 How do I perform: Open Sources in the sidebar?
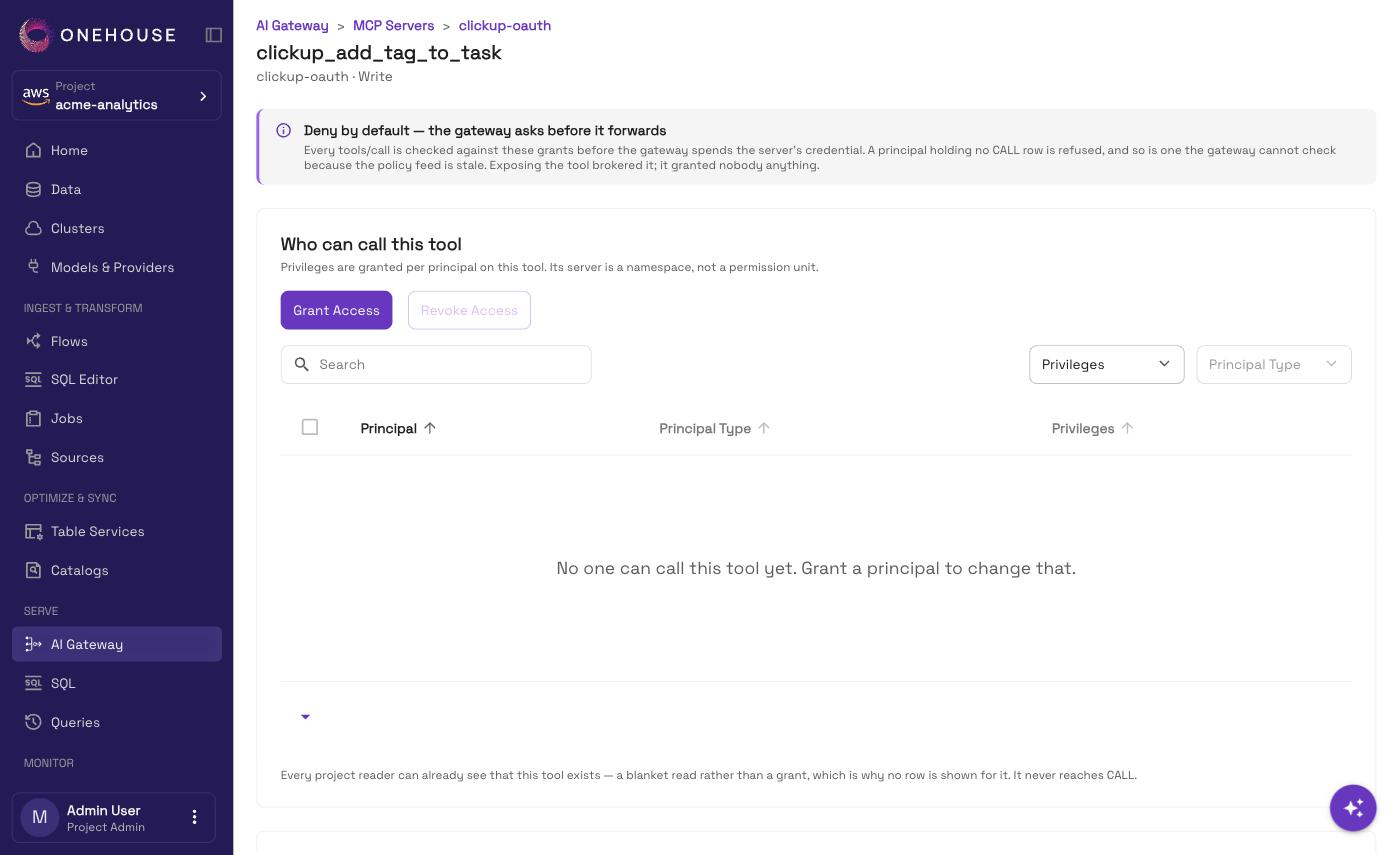117,457
